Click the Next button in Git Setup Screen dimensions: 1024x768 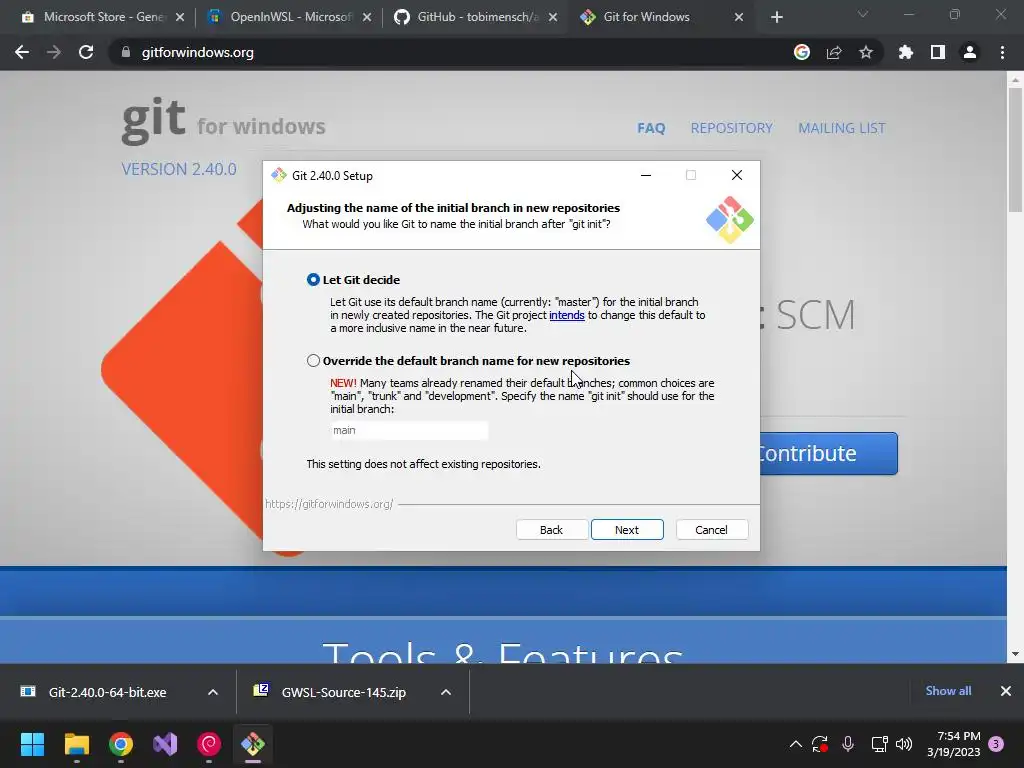tap(627, 530)
